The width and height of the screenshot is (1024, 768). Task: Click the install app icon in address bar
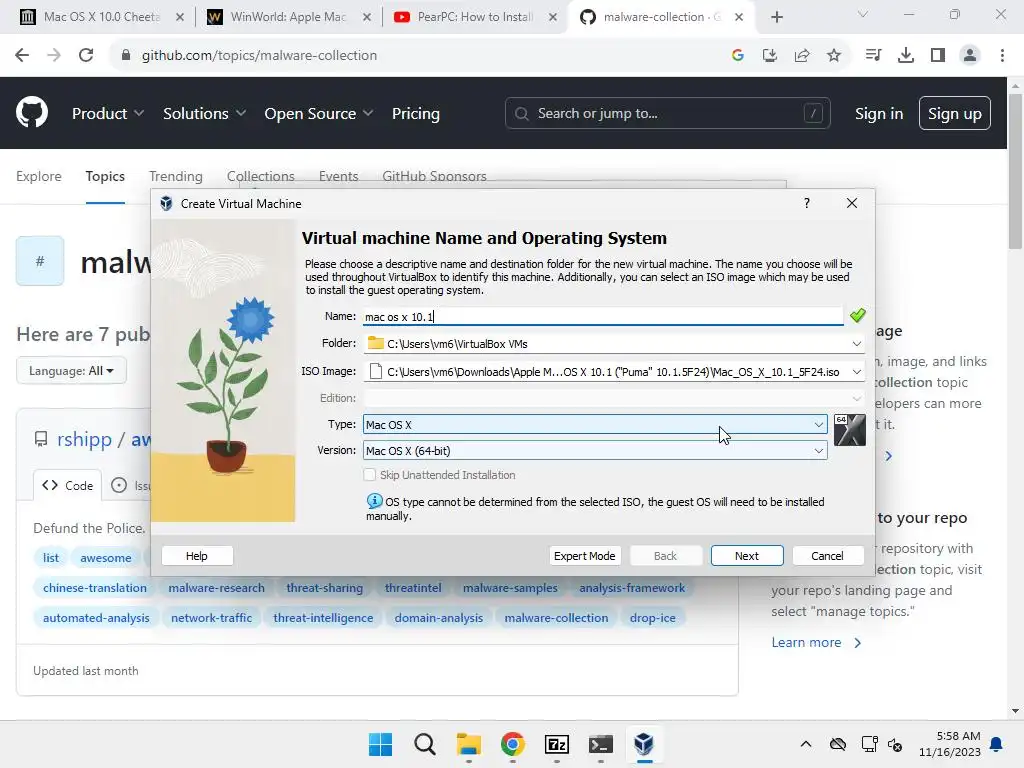770,56
